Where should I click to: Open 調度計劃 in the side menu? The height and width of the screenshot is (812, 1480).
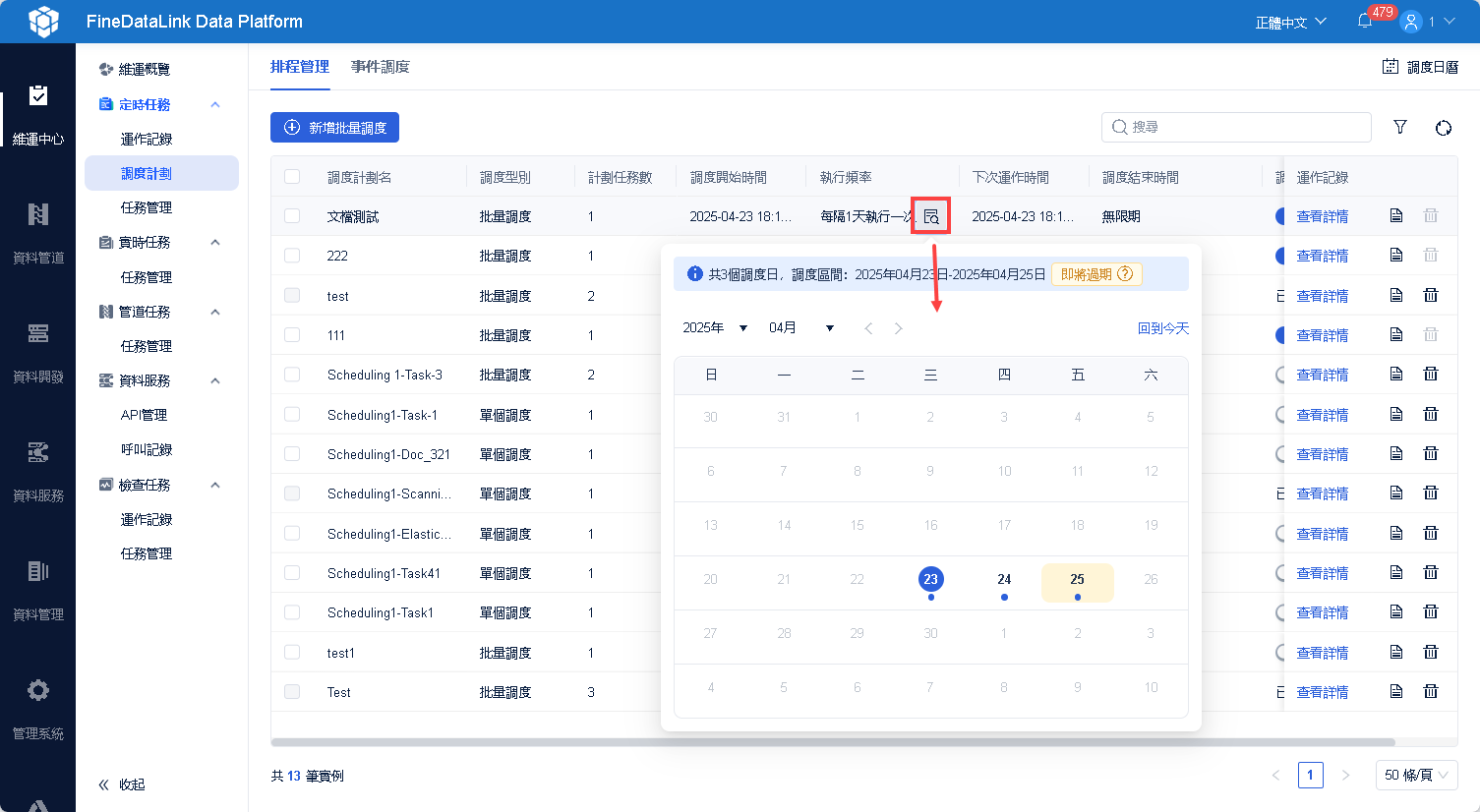click(161, 173)
